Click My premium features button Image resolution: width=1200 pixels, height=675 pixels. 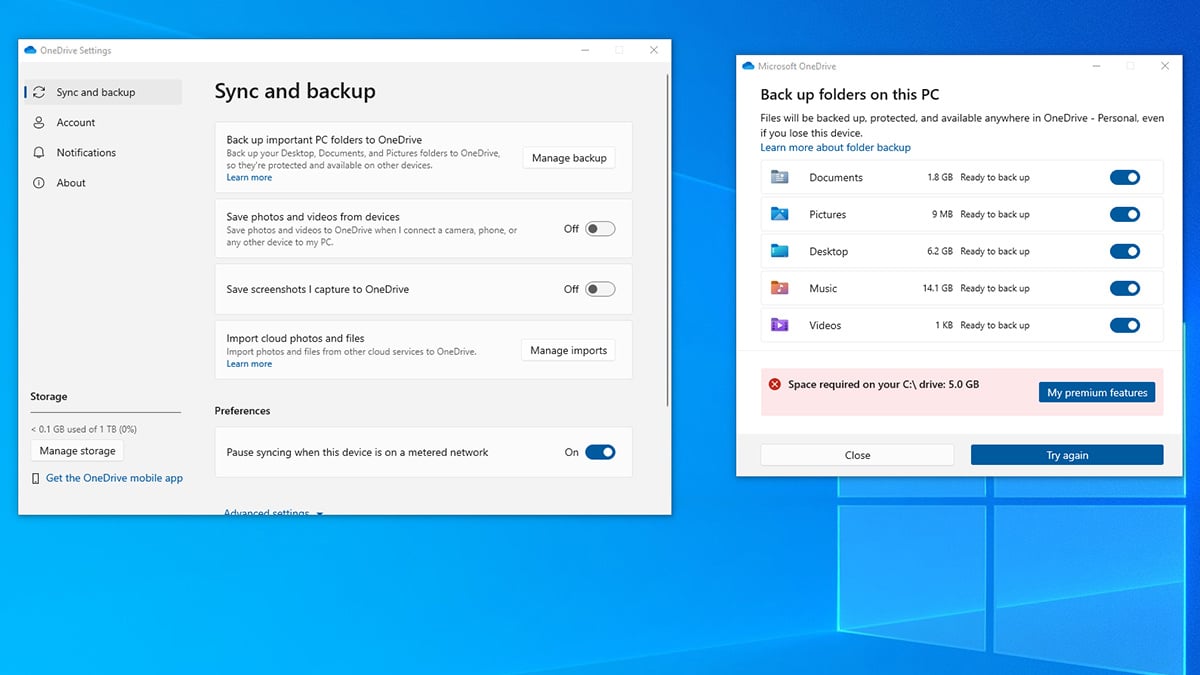pyautogui.click(x=1097, y=393)
